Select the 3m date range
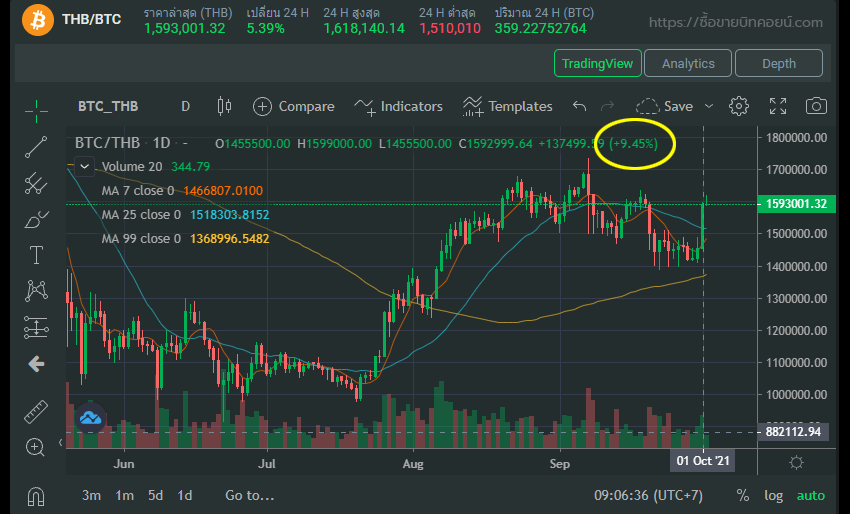 (92, 496)
